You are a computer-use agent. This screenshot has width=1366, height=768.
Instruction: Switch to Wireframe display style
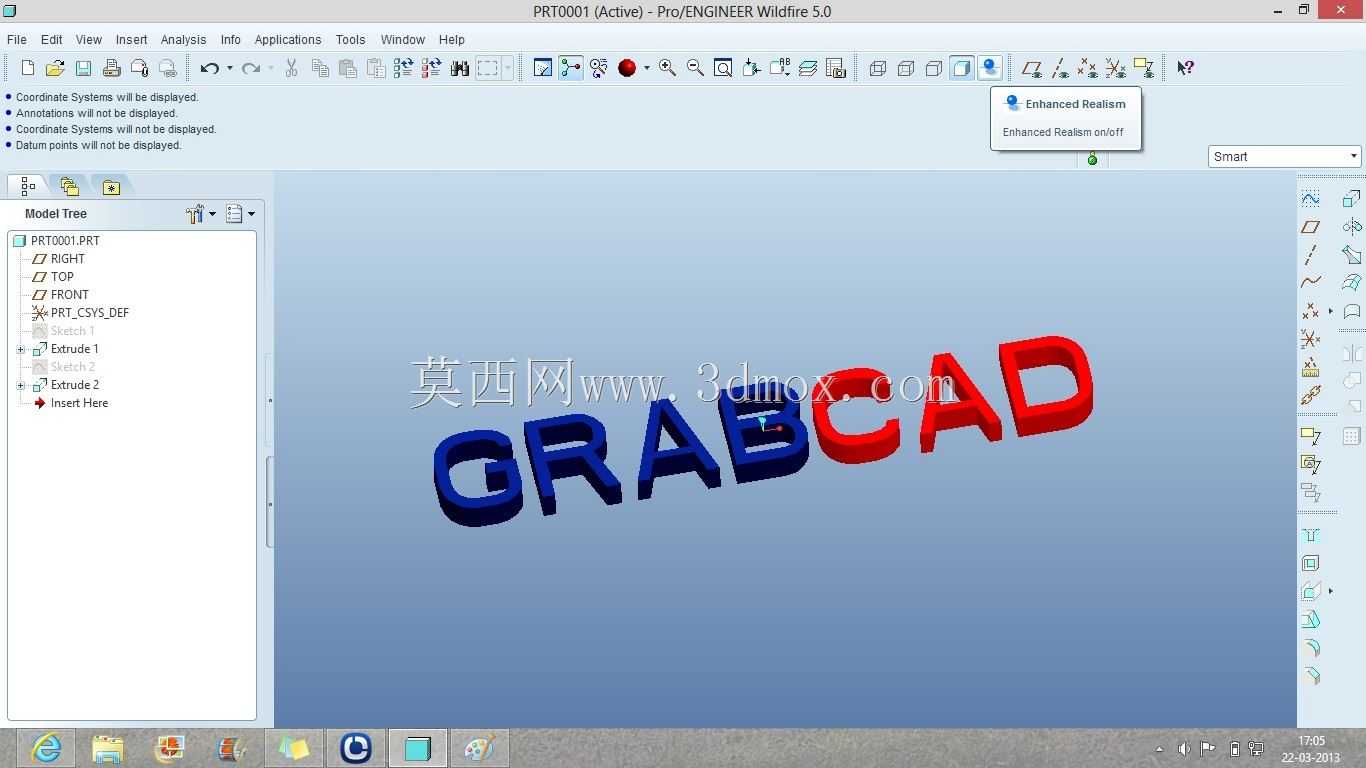[878, 68]
